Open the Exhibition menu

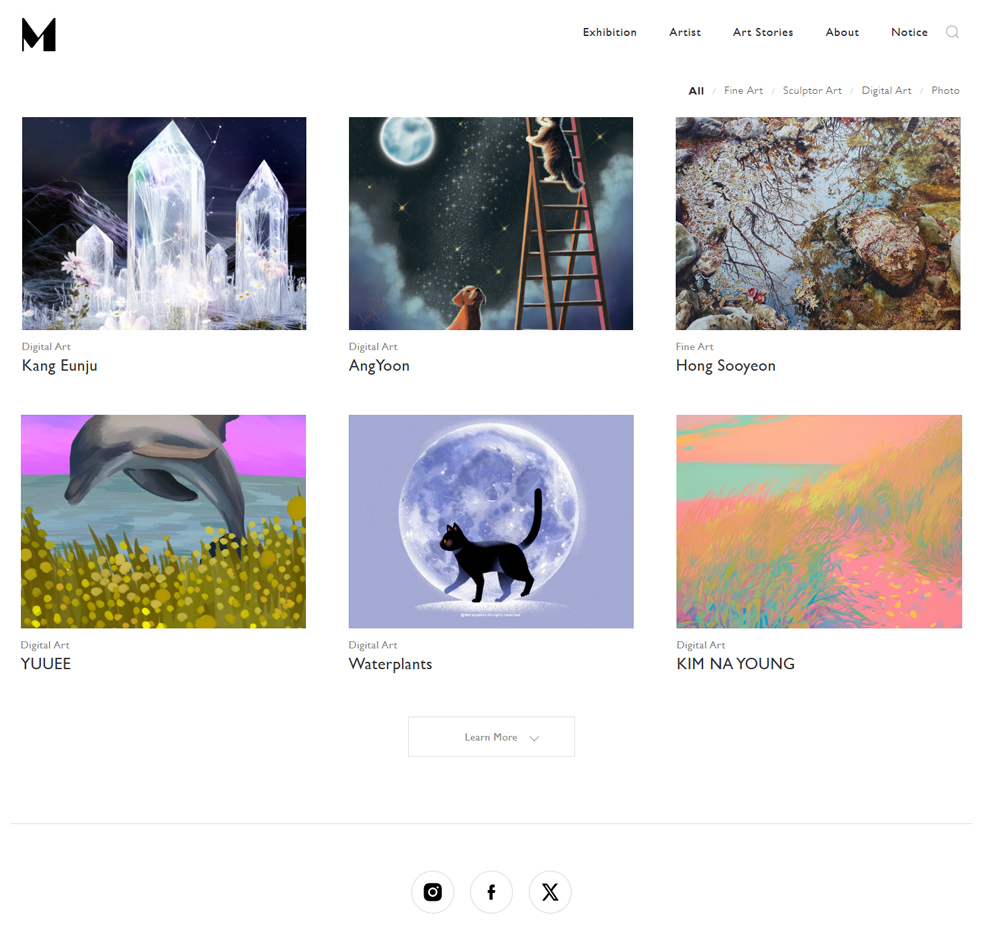tap(609, 32)
